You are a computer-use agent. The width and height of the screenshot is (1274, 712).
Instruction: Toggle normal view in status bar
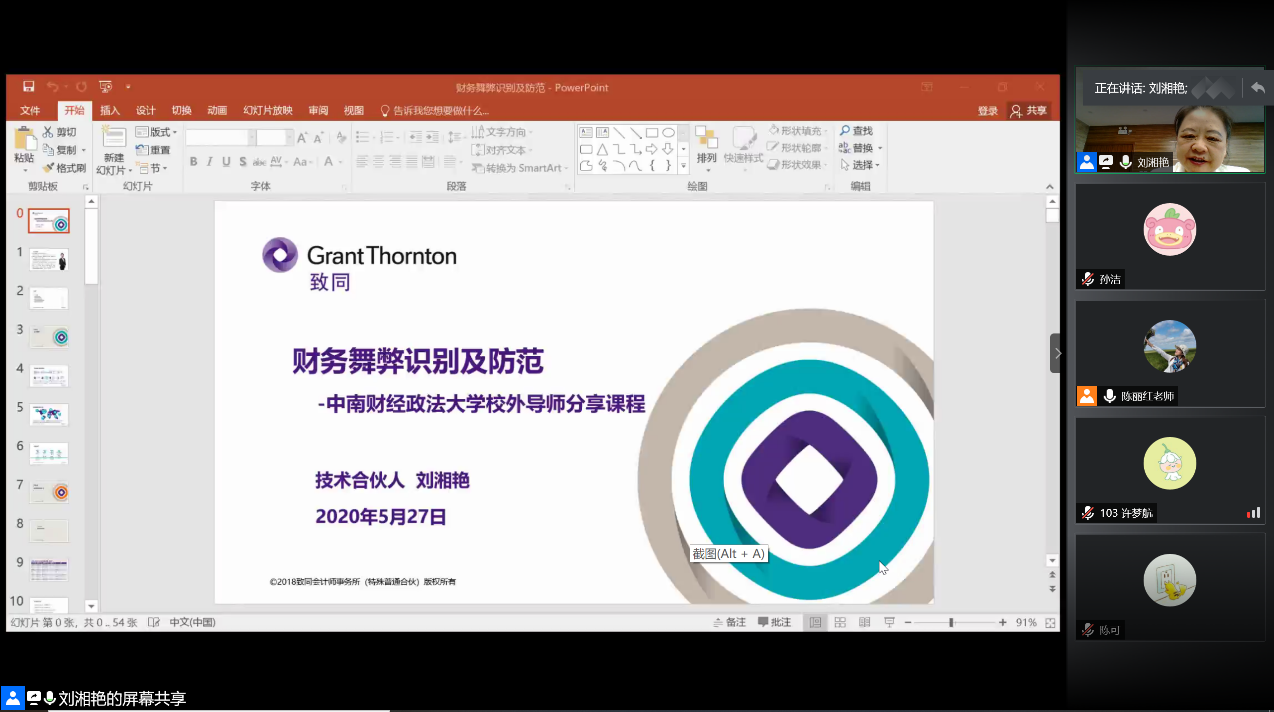(x=816, y=622)
